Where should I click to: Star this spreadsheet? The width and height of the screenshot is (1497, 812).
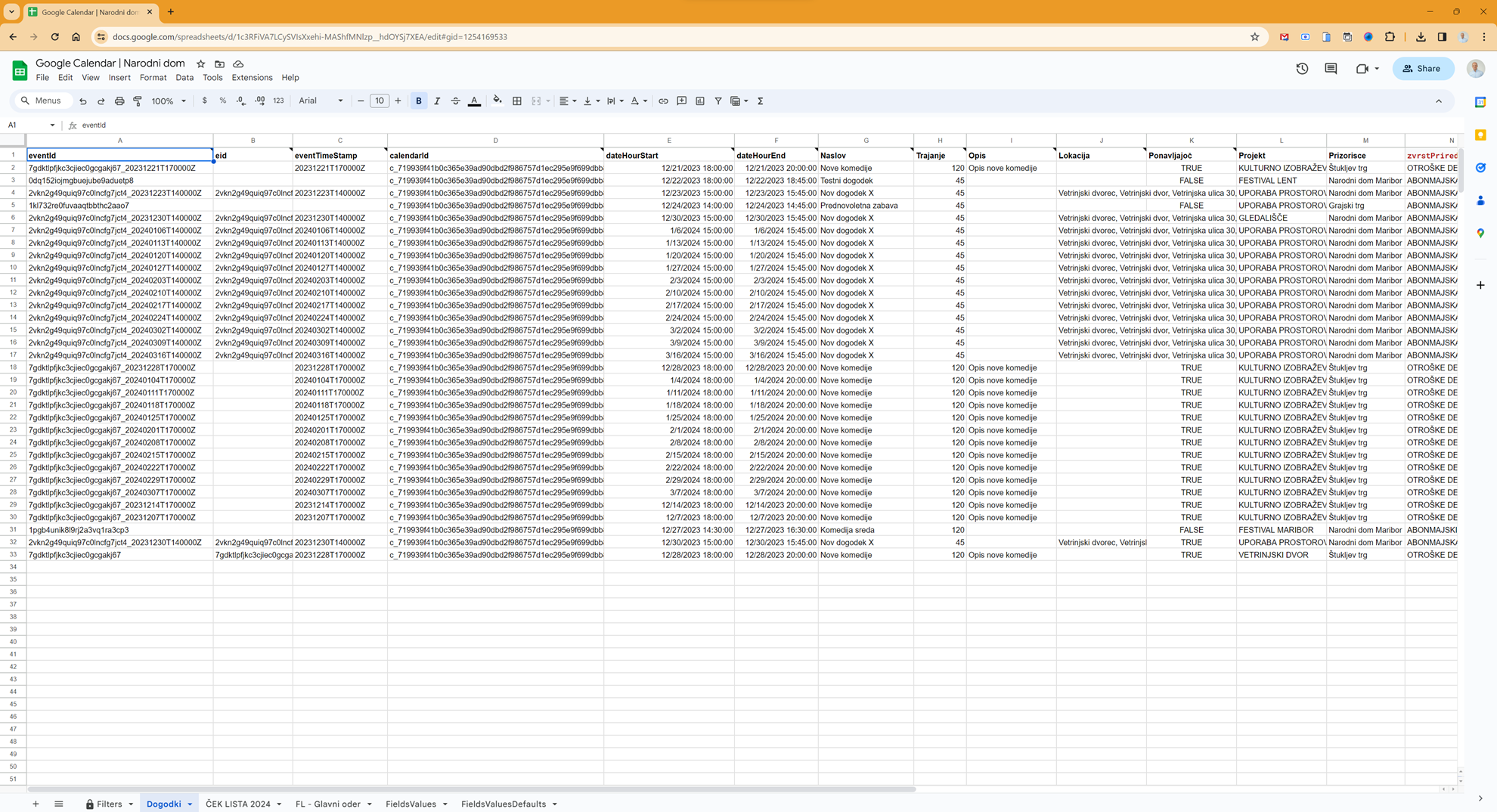(x=201, y=64)
